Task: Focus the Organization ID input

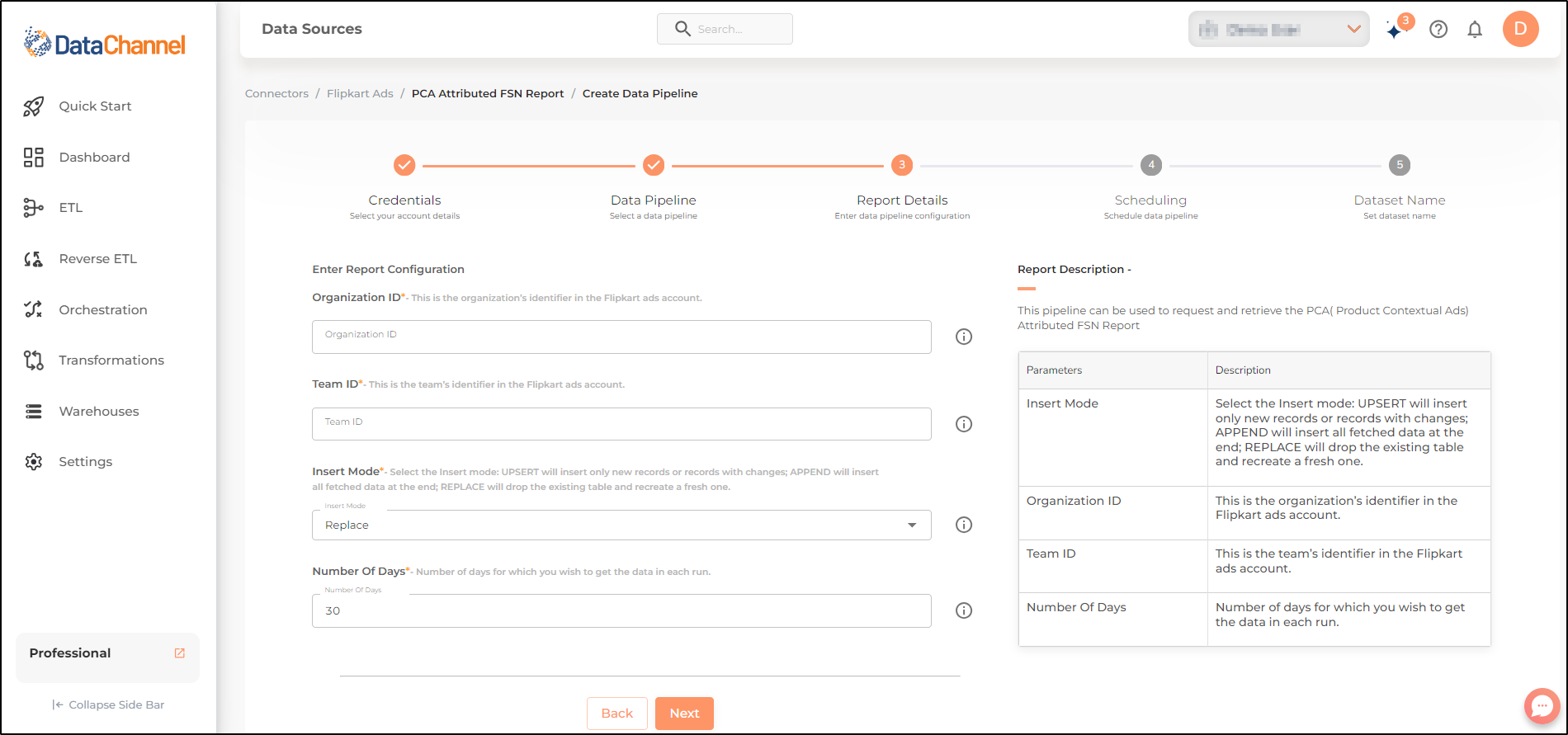Action: pos(621,337)
